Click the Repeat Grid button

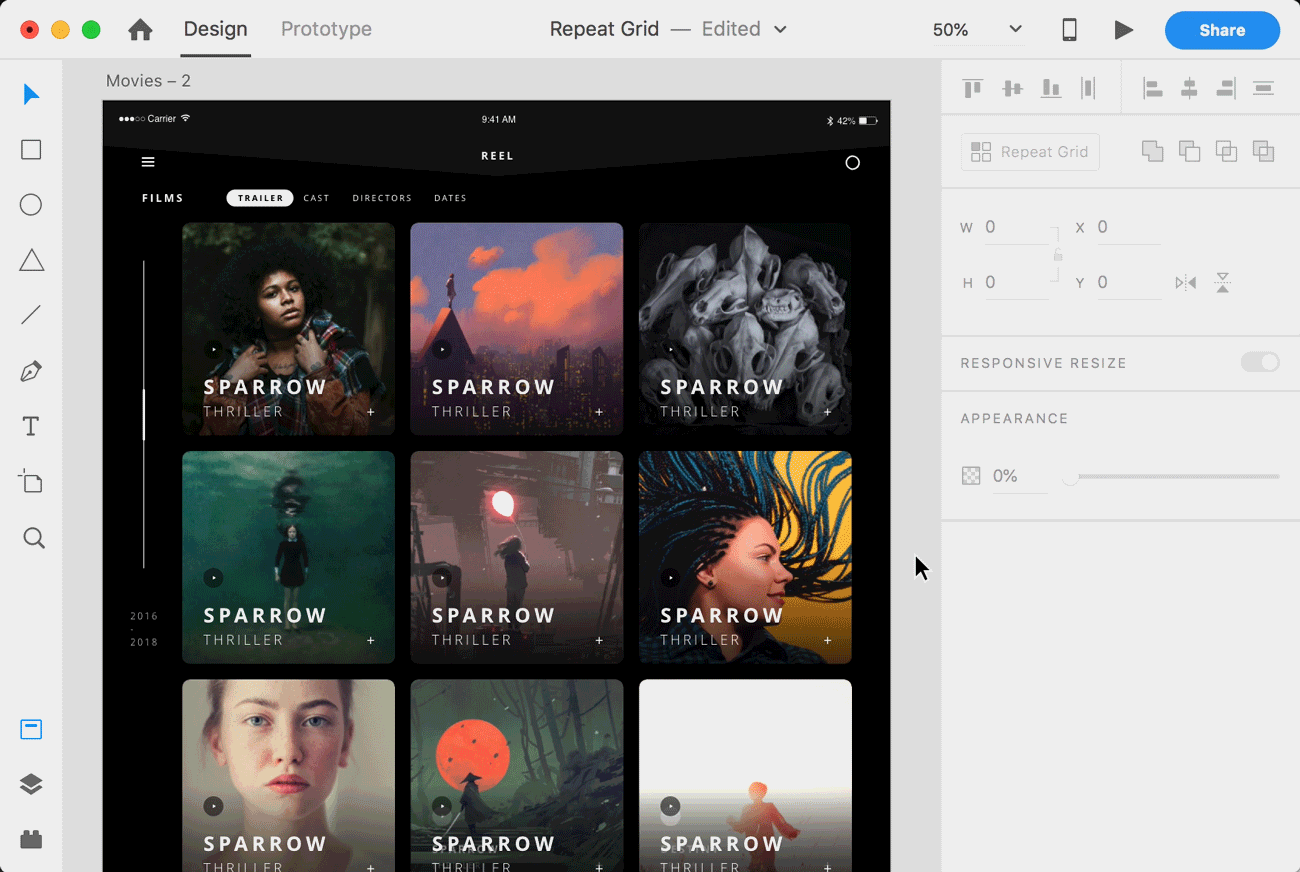tap(1030, 152)
